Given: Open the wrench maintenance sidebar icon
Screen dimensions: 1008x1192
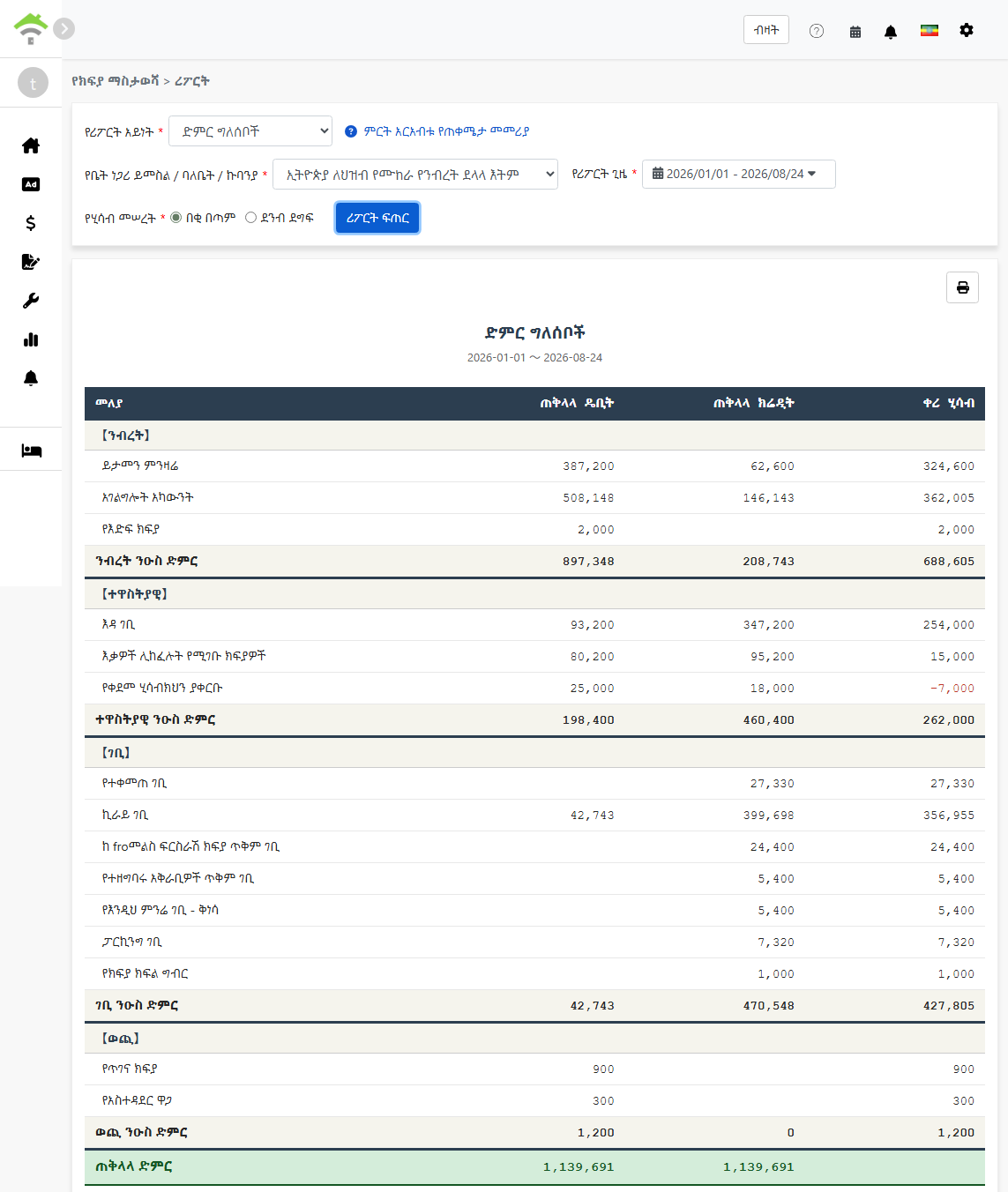Looking at the screenshot, I should click(31, 301).
